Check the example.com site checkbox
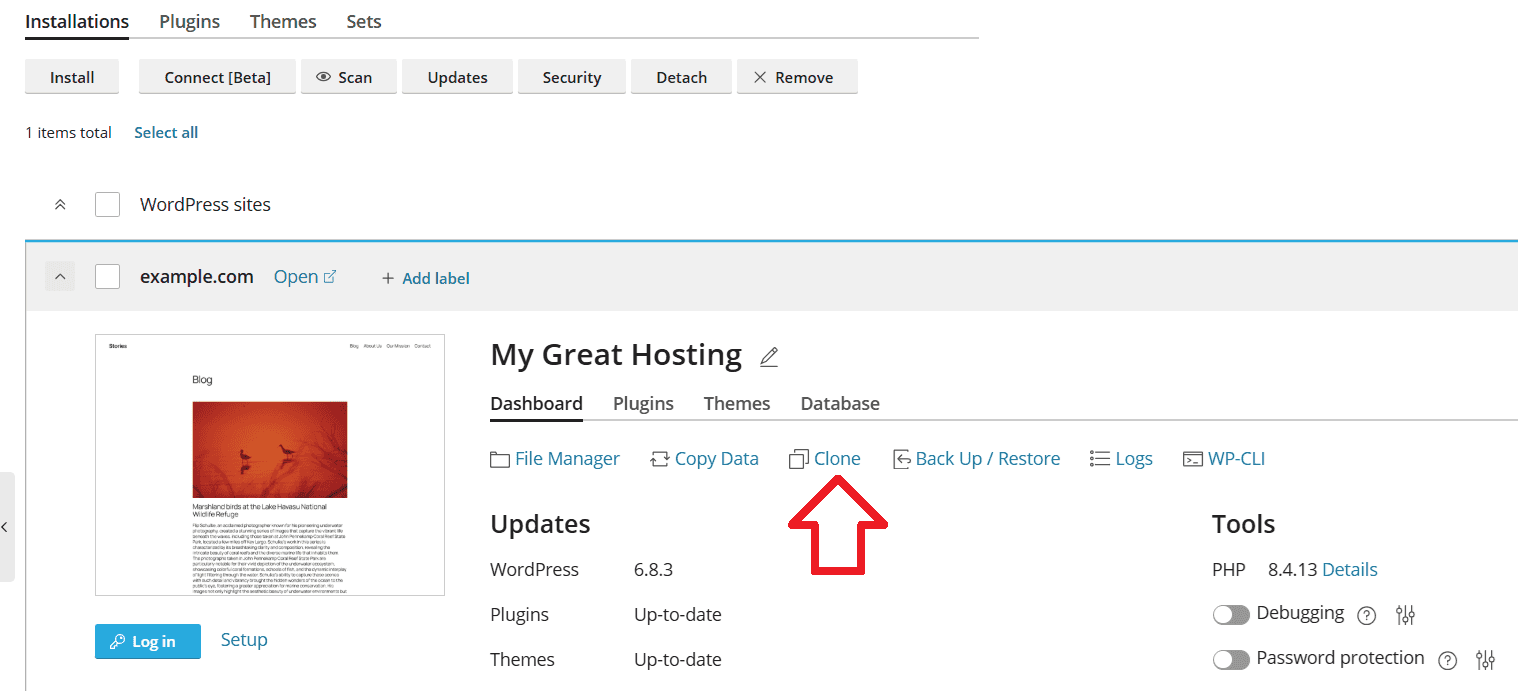1518x691 pixels. tap(107, 277)
